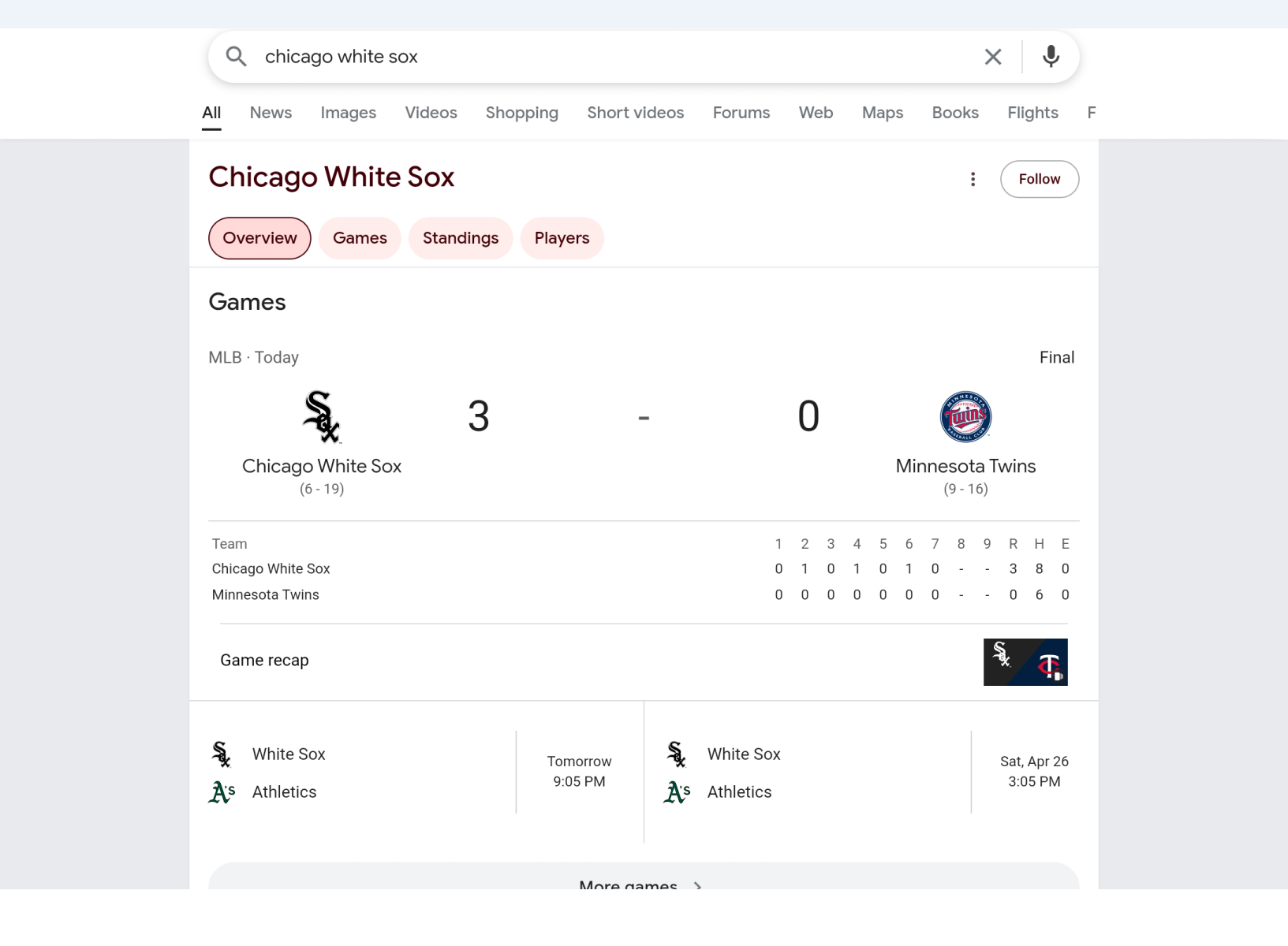Viewport: 1288px width, 946px height.
Task: Switch to the Standings chip
Action: (x=461, y=238)
